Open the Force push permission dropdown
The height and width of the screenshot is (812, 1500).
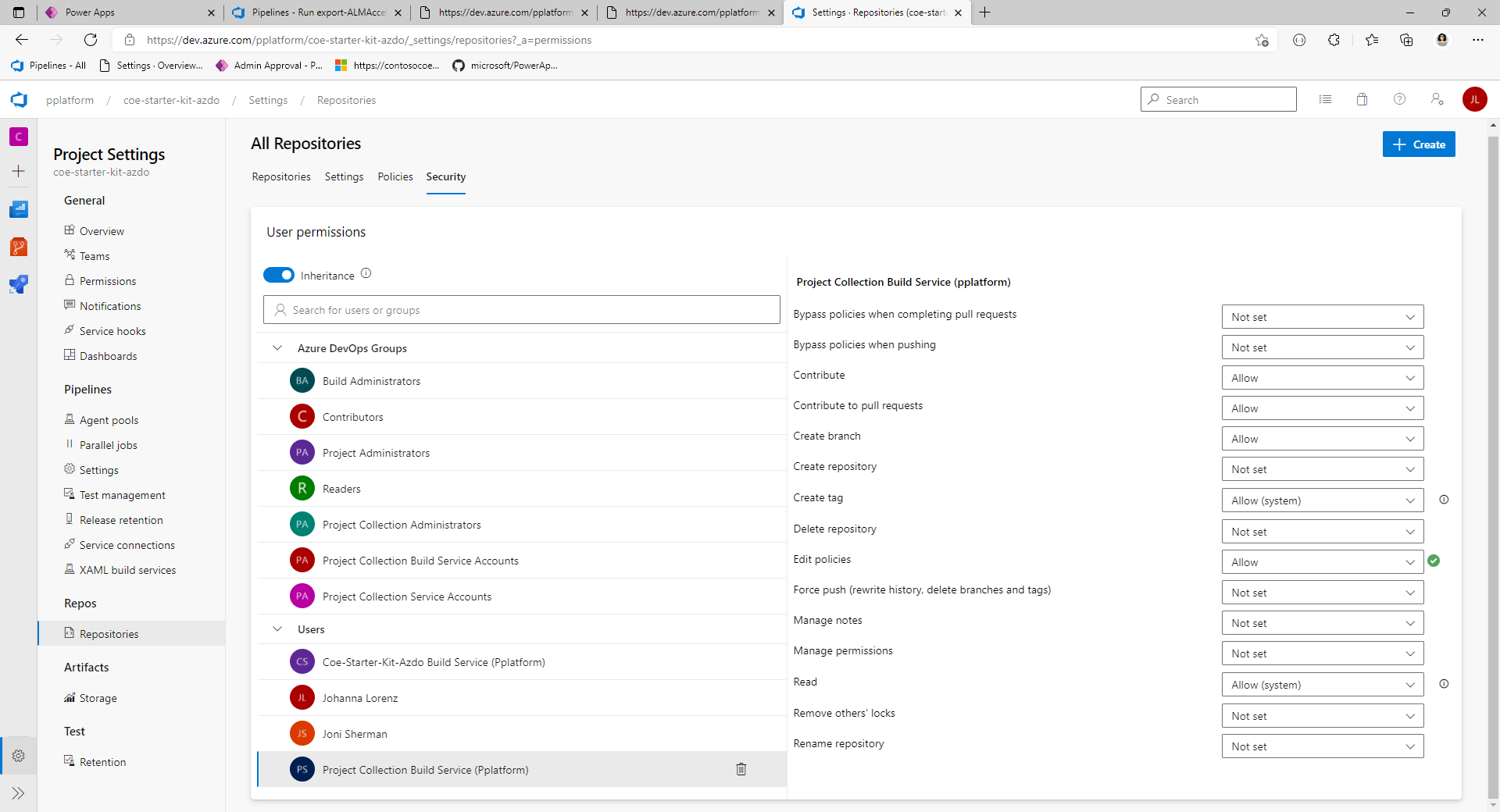coord(1323,593)
